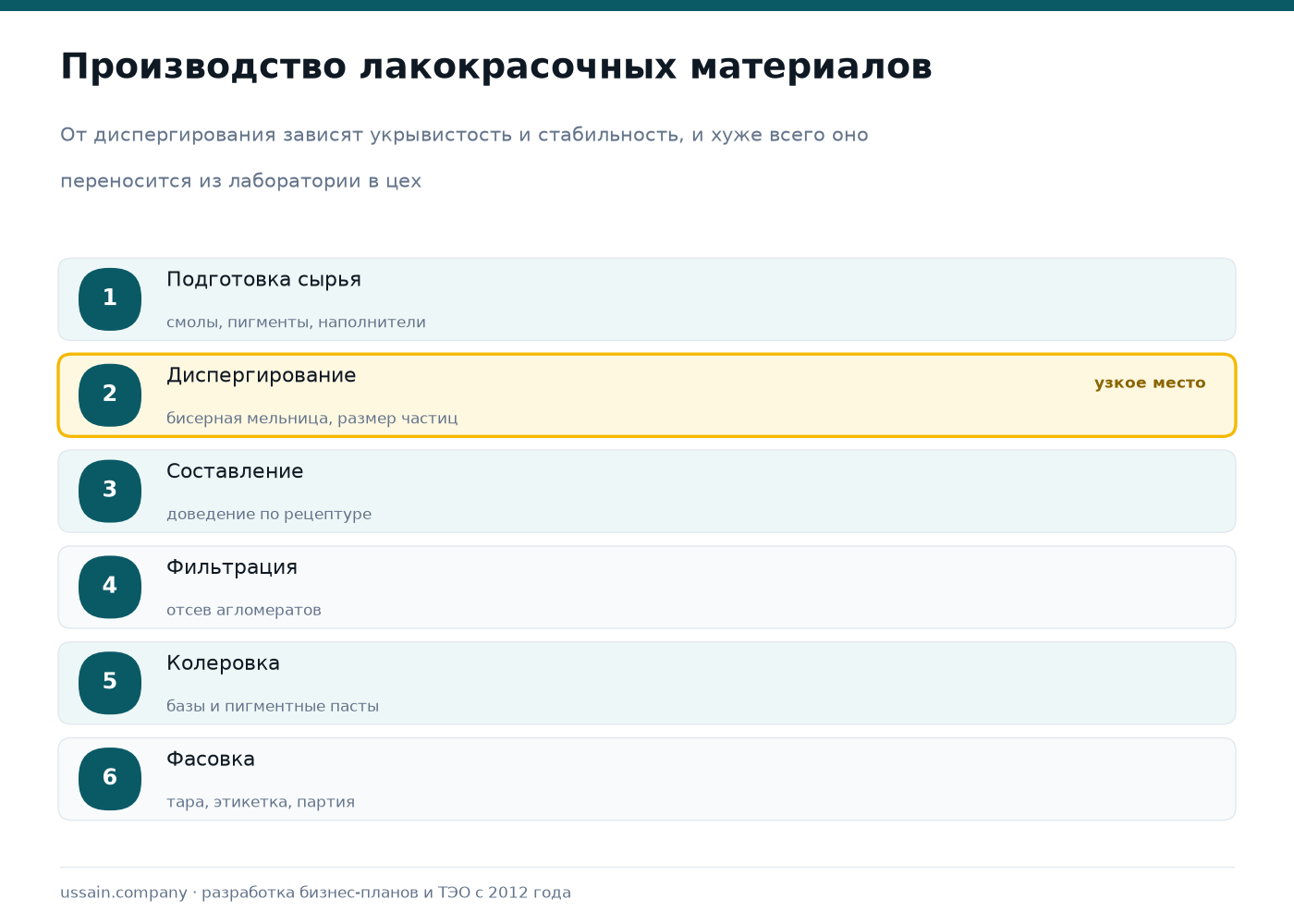Select the text "бисерная мельница, размер частиц"
The image size is (1294, 924).
tap(311, 419)
